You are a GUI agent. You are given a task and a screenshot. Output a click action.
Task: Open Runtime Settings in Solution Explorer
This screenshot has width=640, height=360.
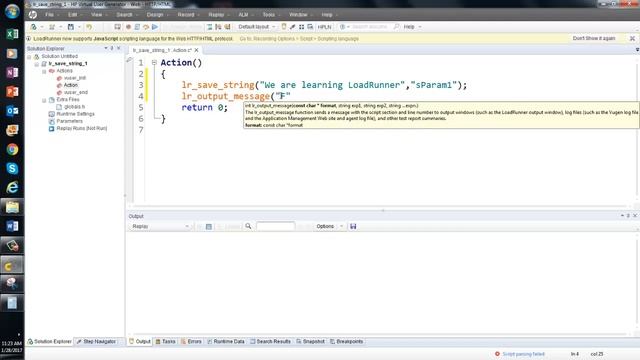click(x=75, y=114)
